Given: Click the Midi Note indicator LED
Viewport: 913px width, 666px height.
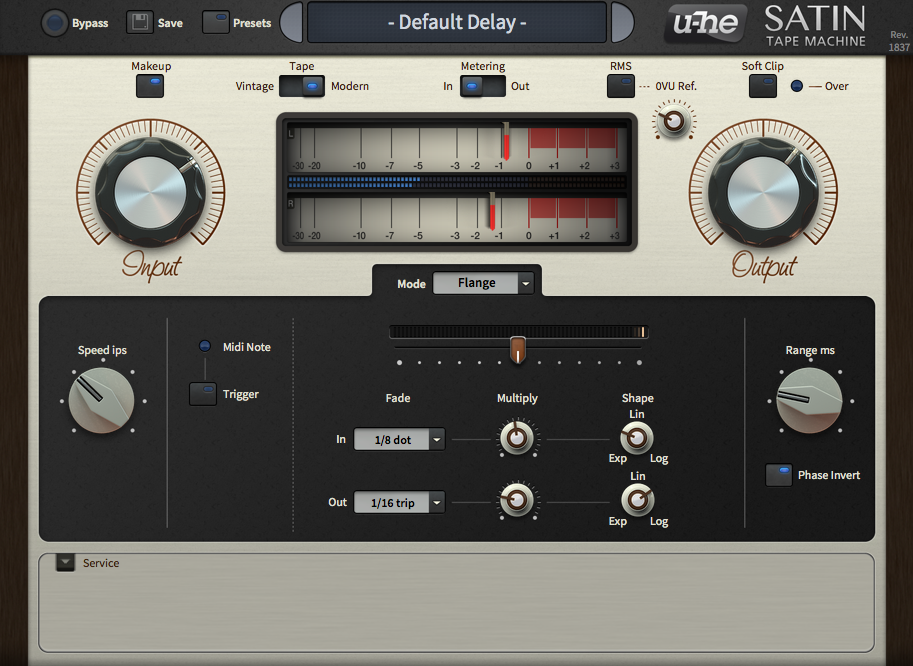Looking at the screenshot, I should pos(204,346).
